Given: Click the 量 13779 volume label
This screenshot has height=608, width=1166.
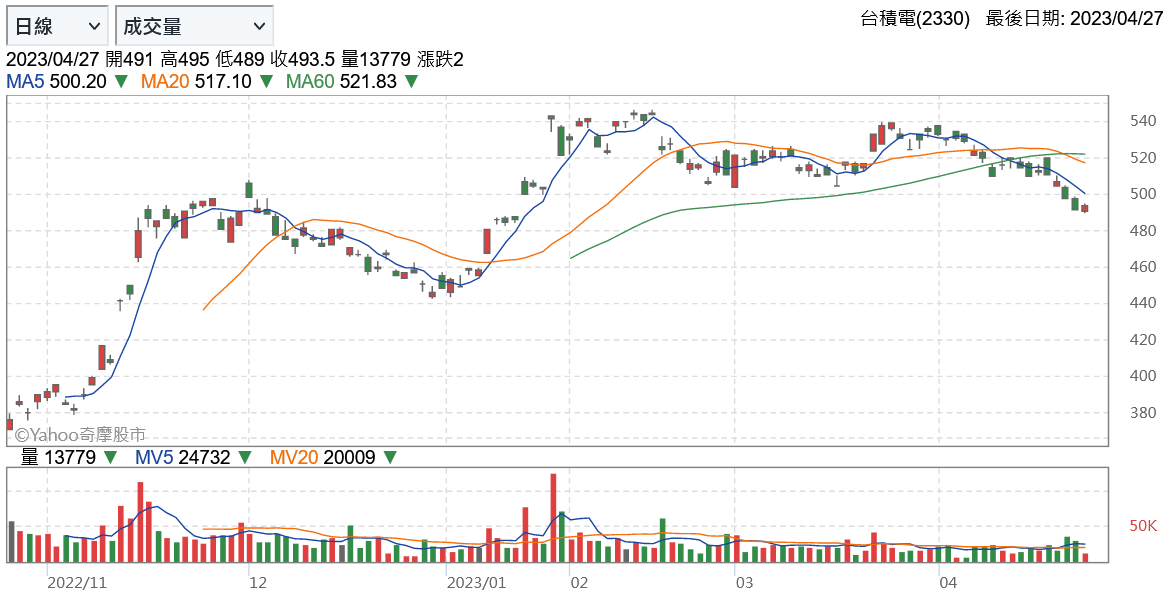Looking at the screenshot, I should click(x=58, y=457).
